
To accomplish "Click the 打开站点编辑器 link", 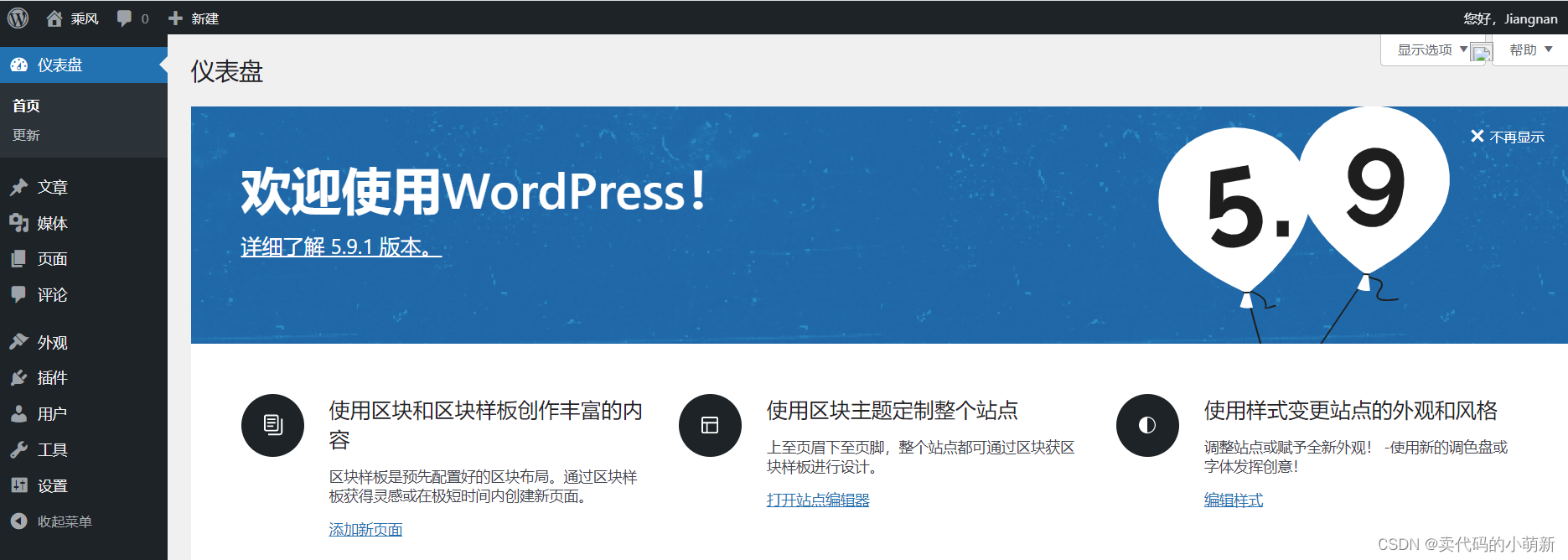I will (x=818, y=500).
